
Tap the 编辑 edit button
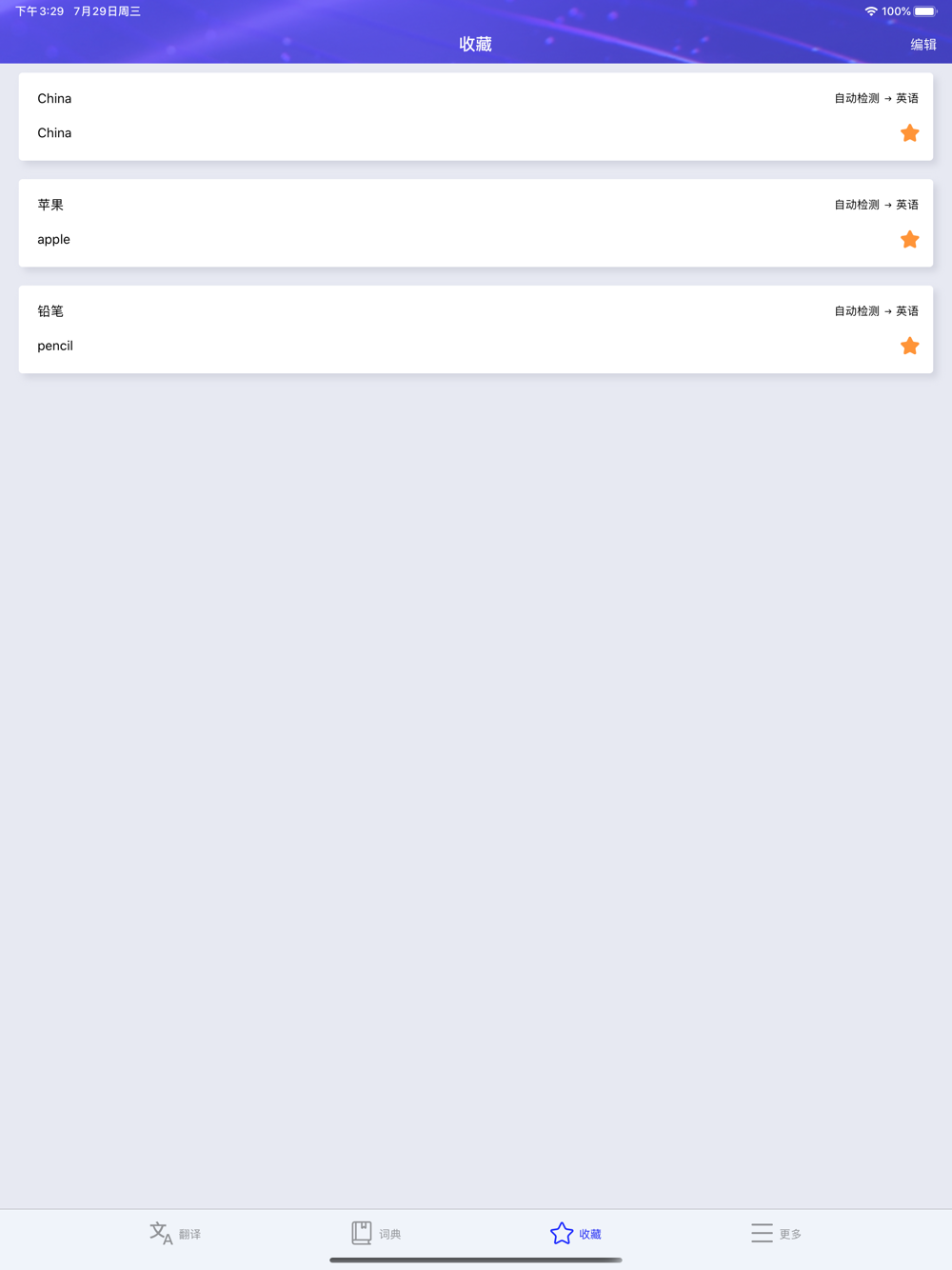coord(922,45)
